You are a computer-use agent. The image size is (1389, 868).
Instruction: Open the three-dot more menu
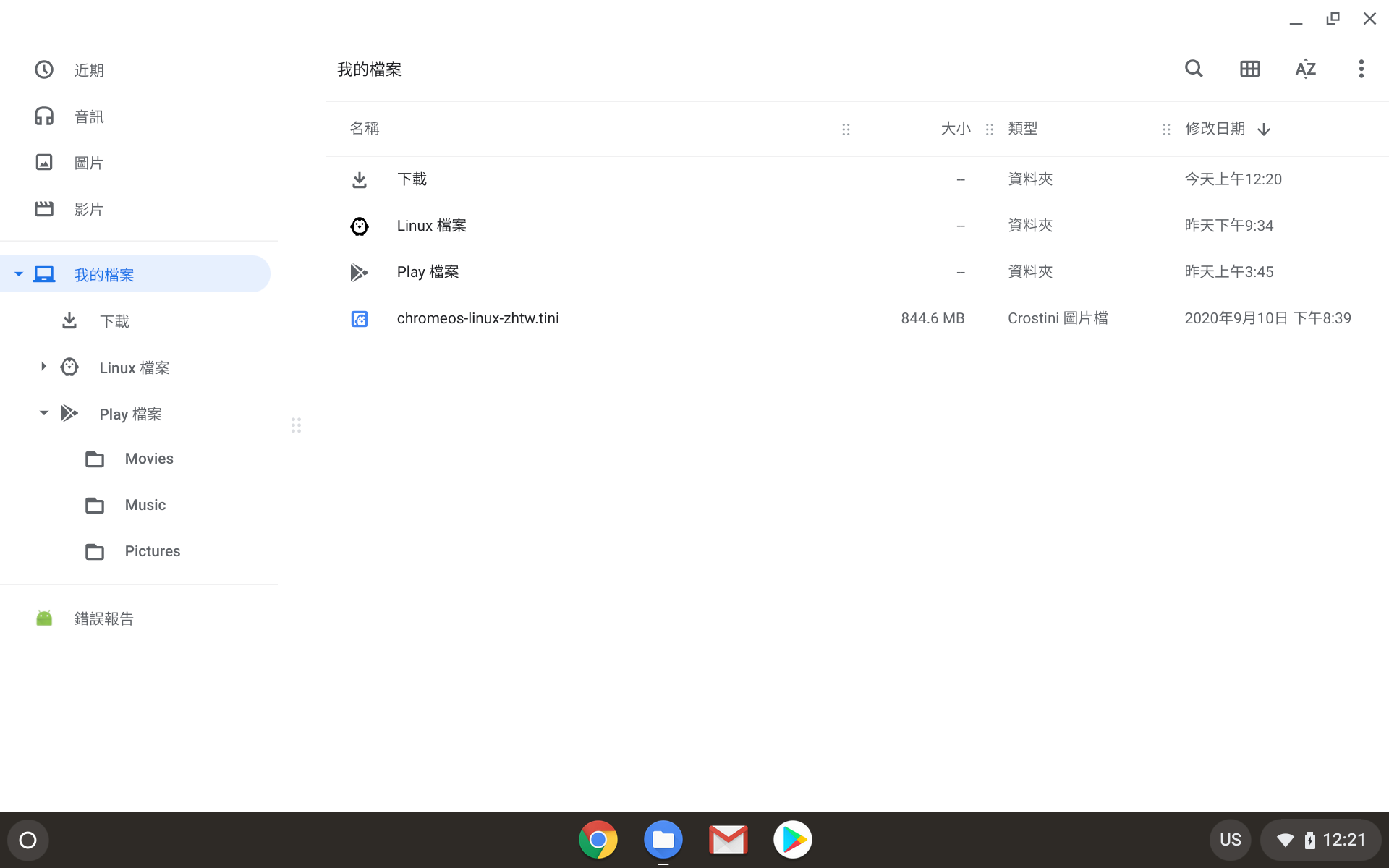click(x=1361, y=69)
